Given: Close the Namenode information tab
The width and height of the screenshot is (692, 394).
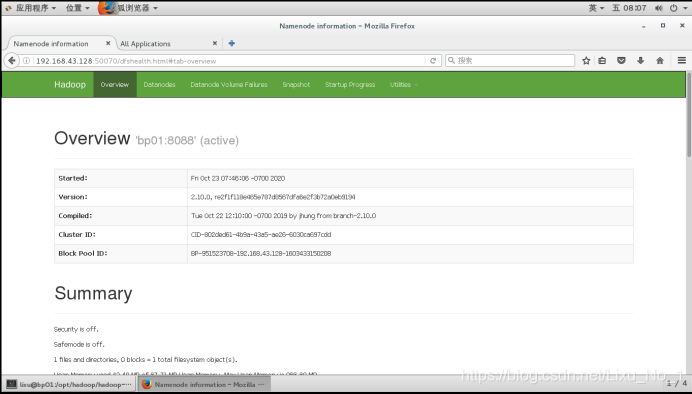Looking at the screenshot, I should (108, 43).
